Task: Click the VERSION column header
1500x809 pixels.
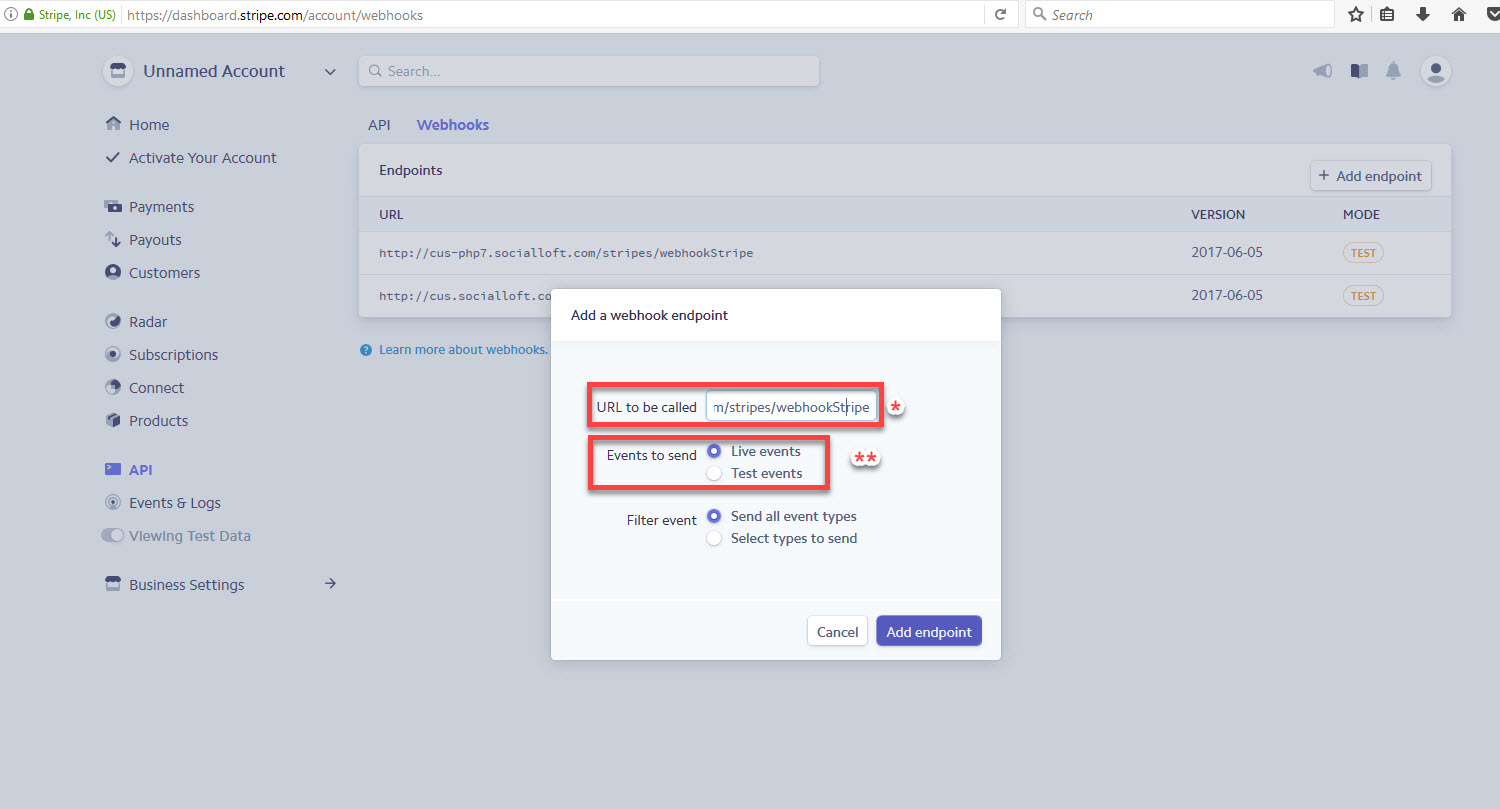Action: point(1218,215)
